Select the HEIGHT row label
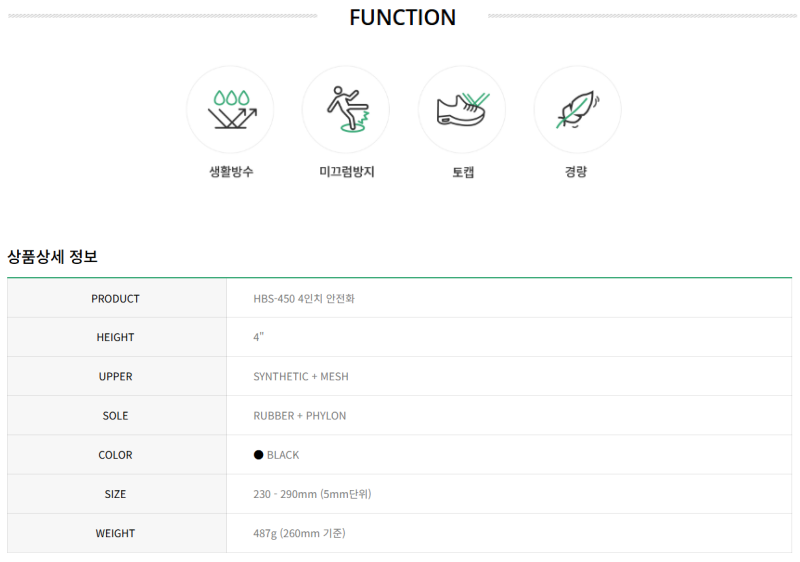Image resolution: width=800 pixels, height=562 pixels. pyautogui.click(x=115, y=338)
